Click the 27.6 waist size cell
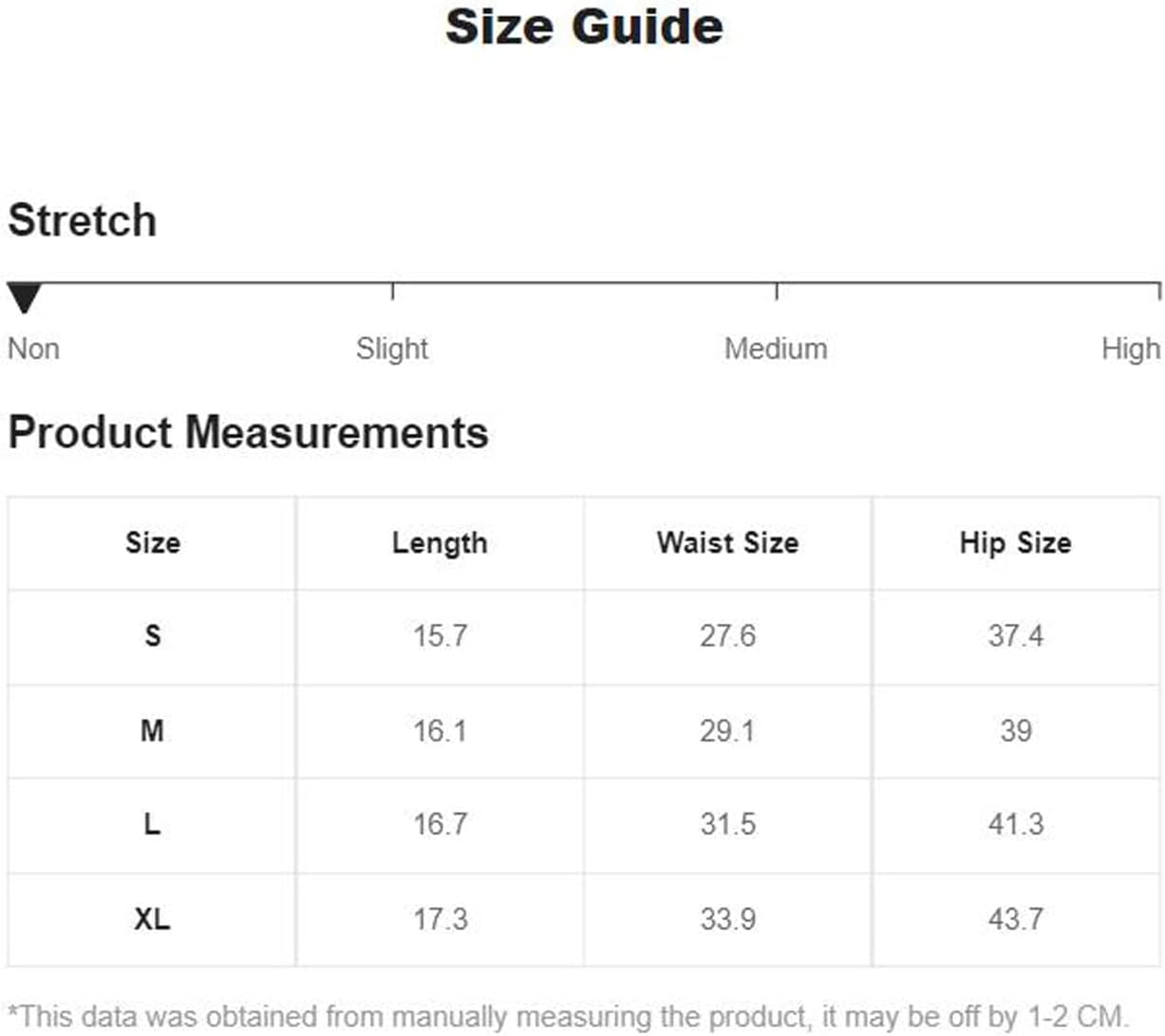Image resolution: width=1165 pixels, height=1036 pixels. [728, 635]
